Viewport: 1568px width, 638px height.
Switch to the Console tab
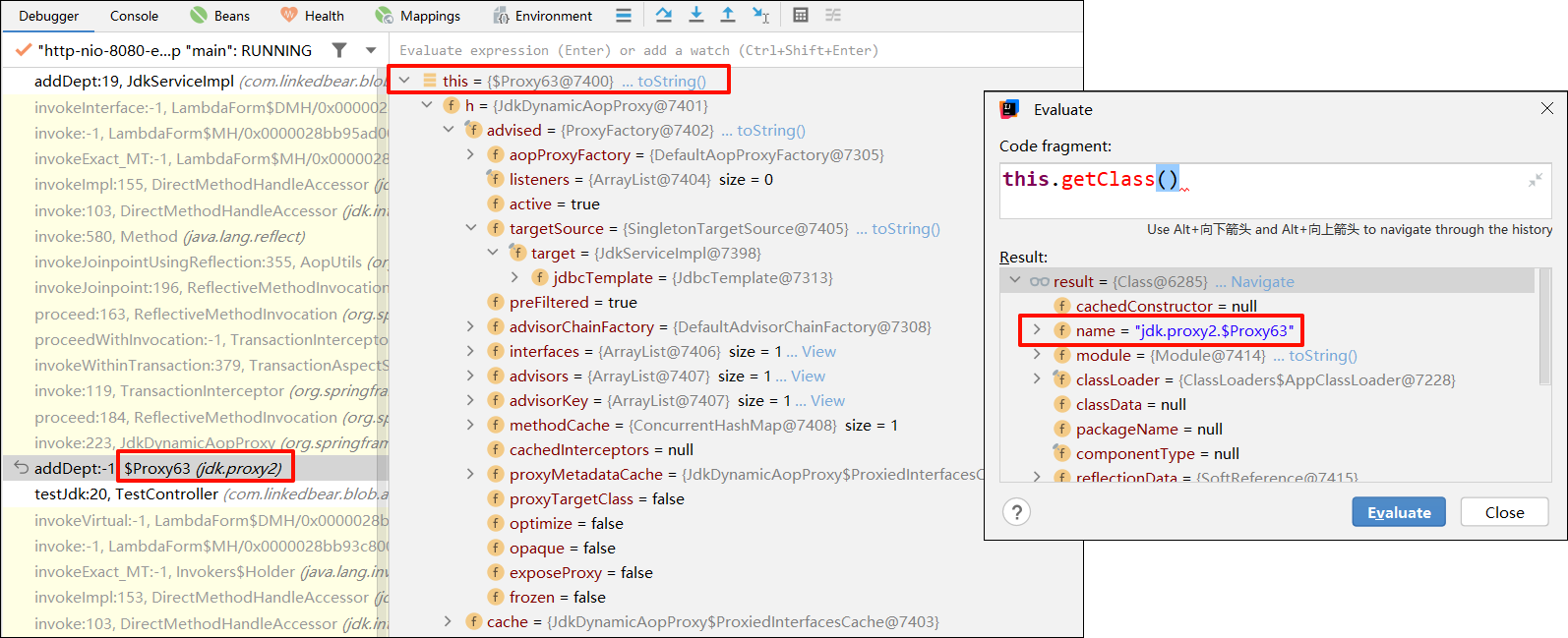(134, 16)
